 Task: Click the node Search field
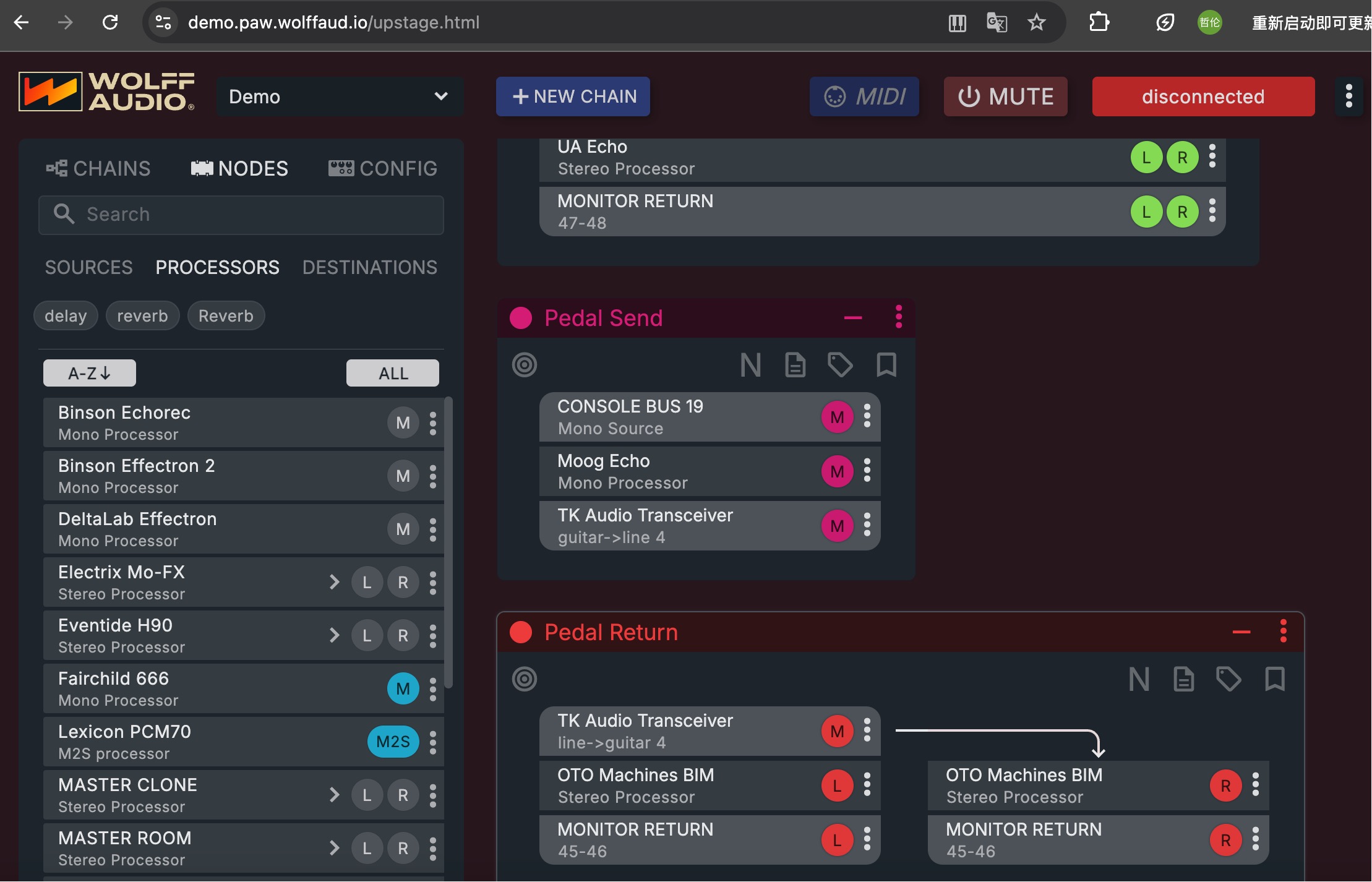click(x=241, y=215)
